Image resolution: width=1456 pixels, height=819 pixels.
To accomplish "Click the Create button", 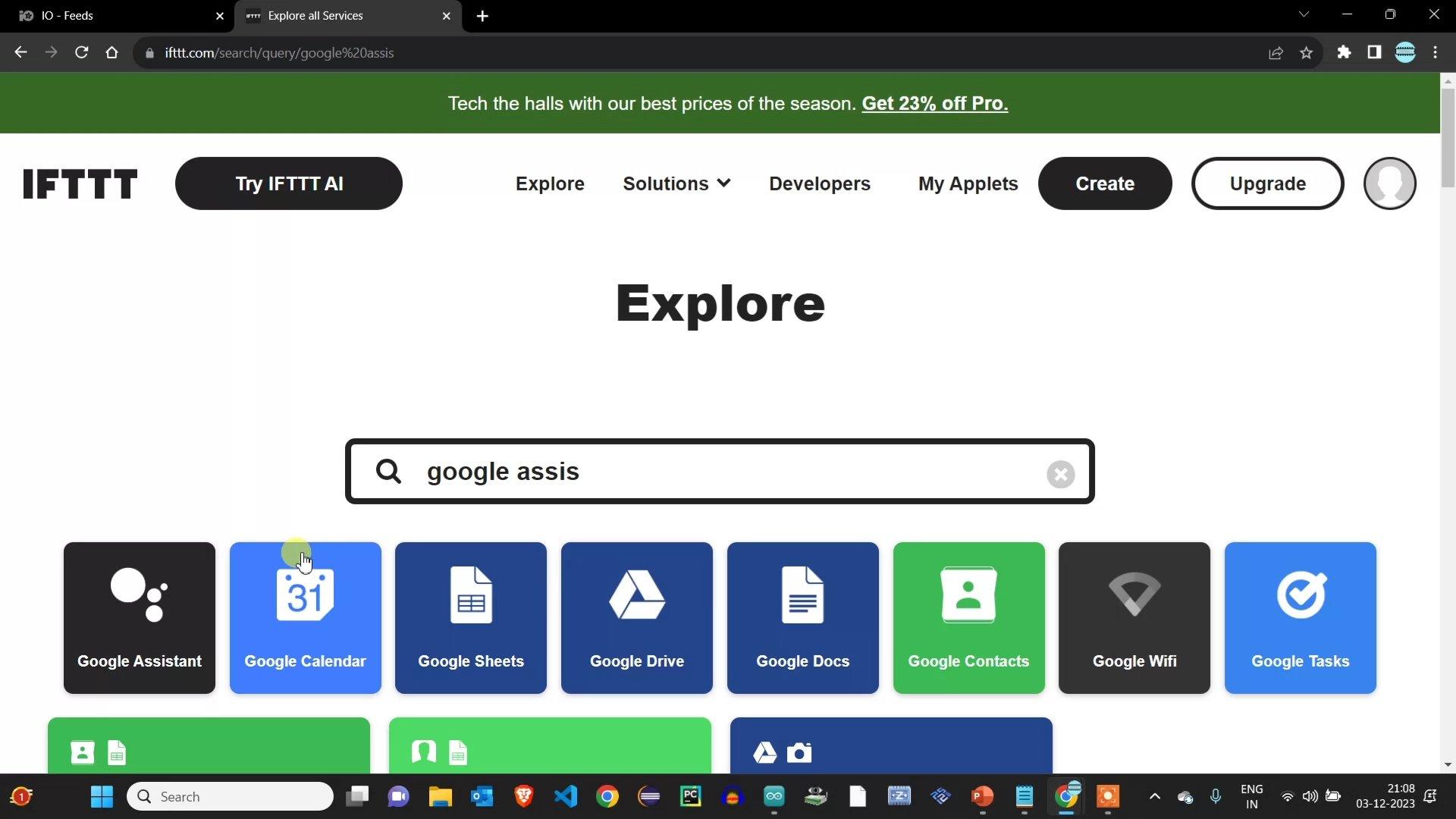I will (1105, 184).
